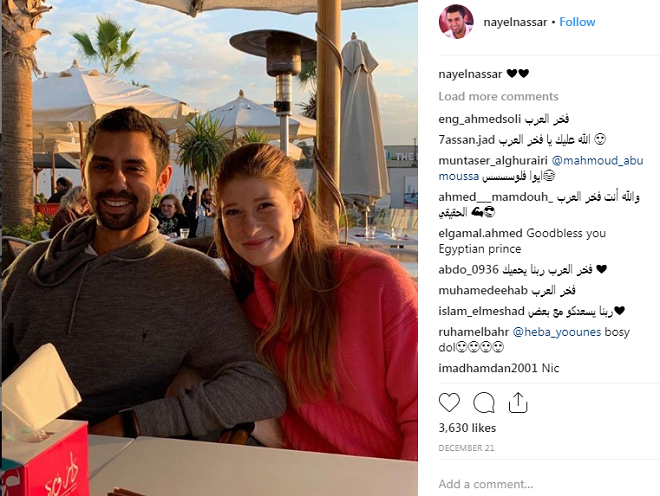This screenshot has height=496, width=660.
Task: Load more comments
Action: [498, 96]
